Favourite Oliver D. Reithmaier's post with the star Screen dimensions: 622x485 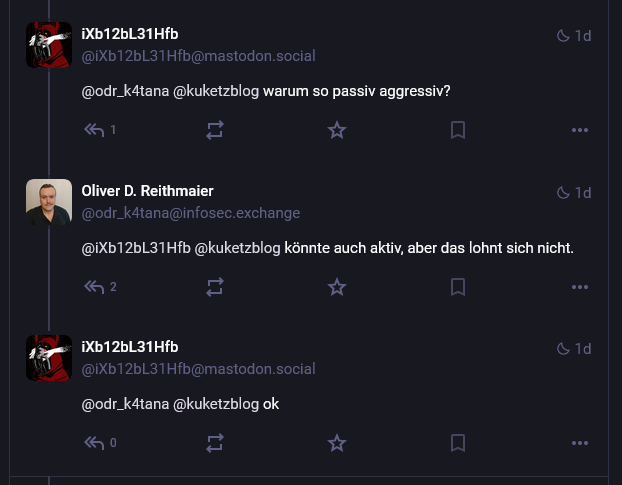point(337,287)
